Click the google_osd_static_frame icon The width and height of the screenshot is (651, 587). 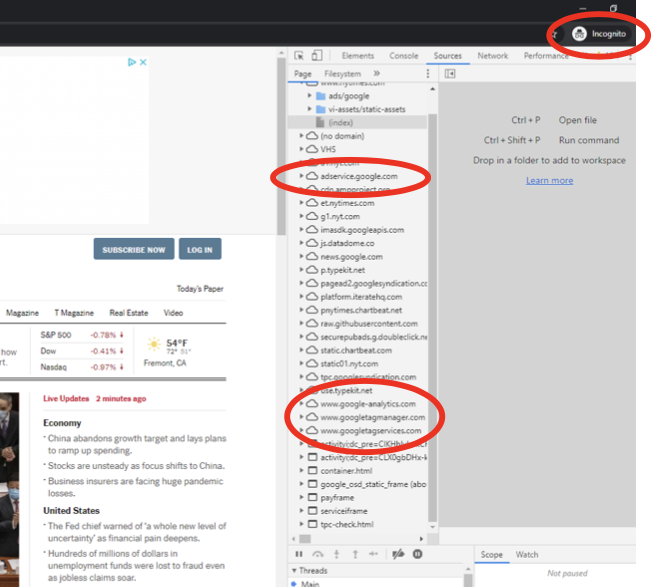[x=312, y=484]
